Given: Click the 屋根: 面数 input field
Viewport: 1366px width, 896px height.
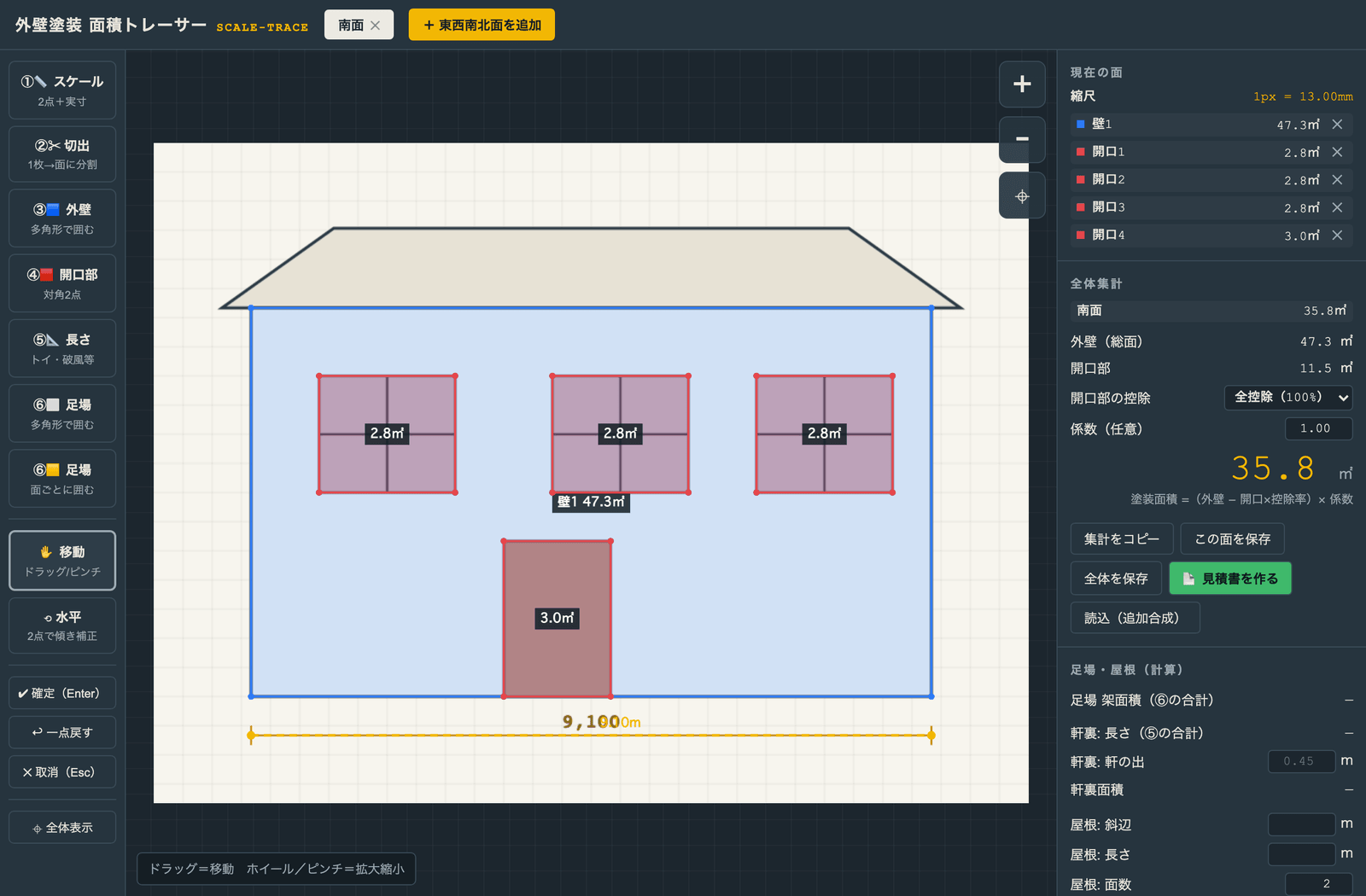Looking at the screenshot, I should (1318, 884).
